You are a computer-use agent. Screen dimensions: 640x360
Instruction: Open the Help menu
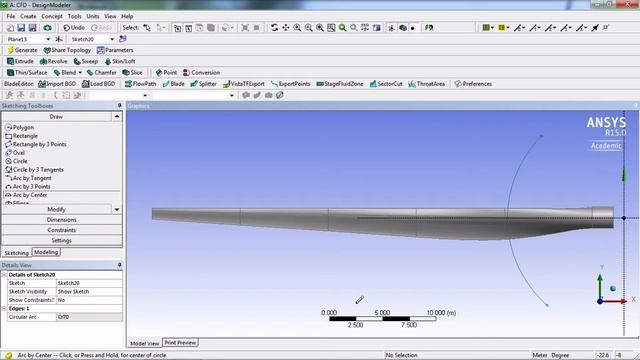pos(127,16)
